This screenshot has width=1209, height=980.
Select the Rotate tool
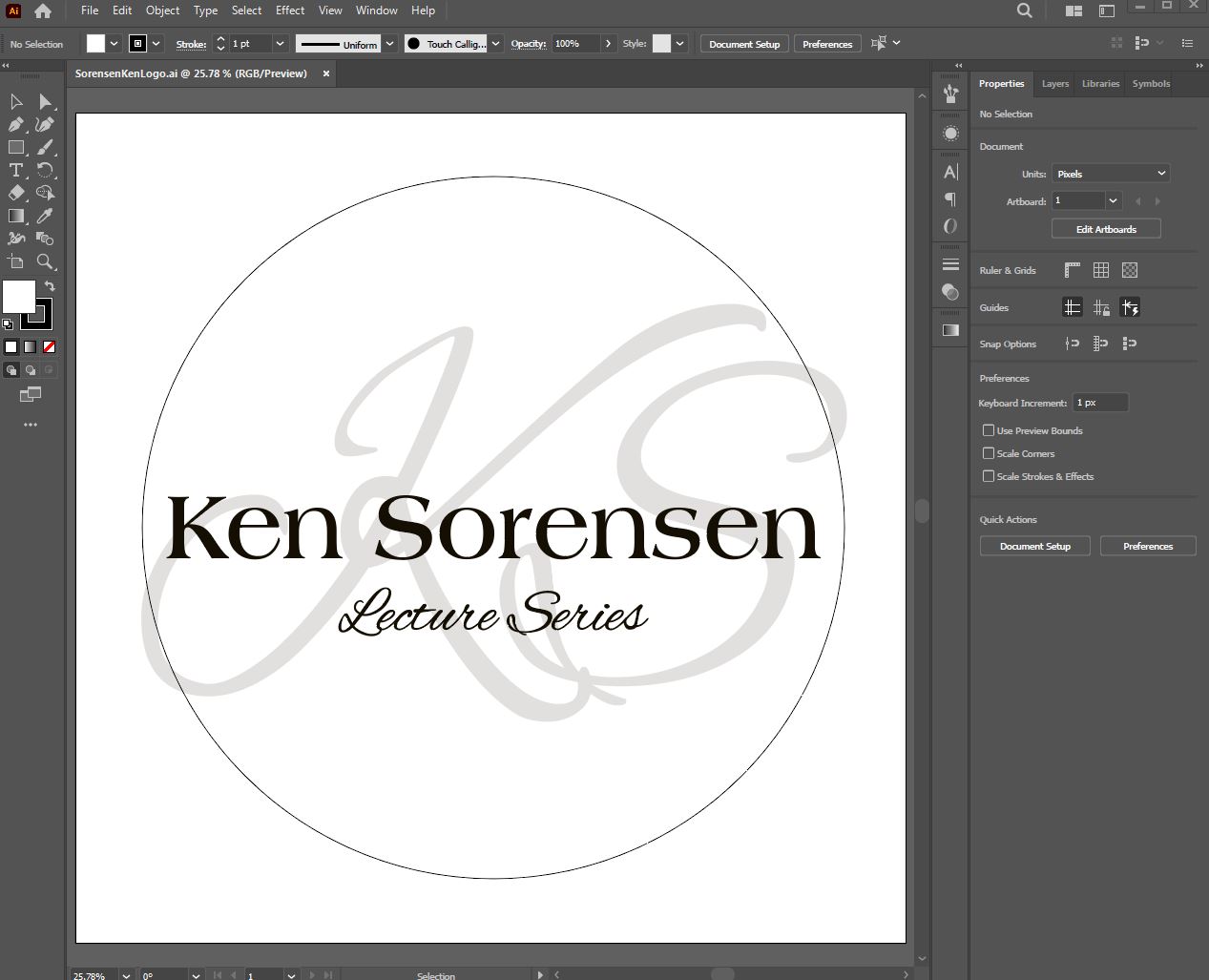[x=45, y=171]
